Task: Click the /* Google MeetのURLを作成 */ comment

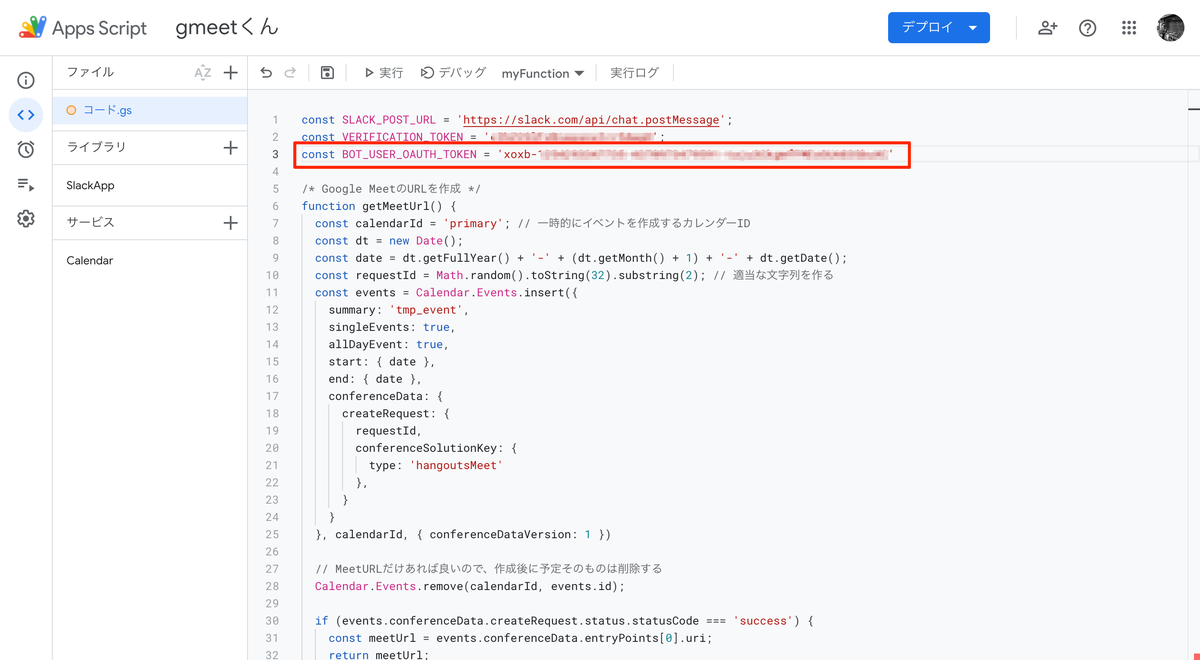Action: [391, 189]
